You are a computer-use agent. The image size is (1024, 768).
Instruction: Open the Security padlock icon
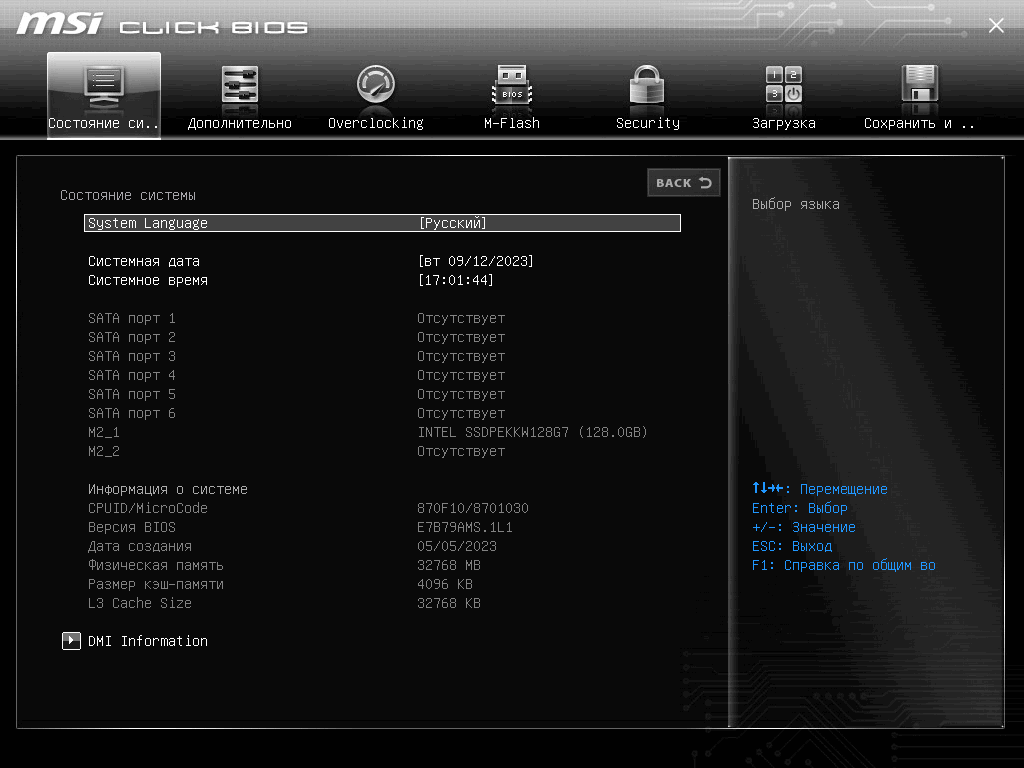point(647,86)
